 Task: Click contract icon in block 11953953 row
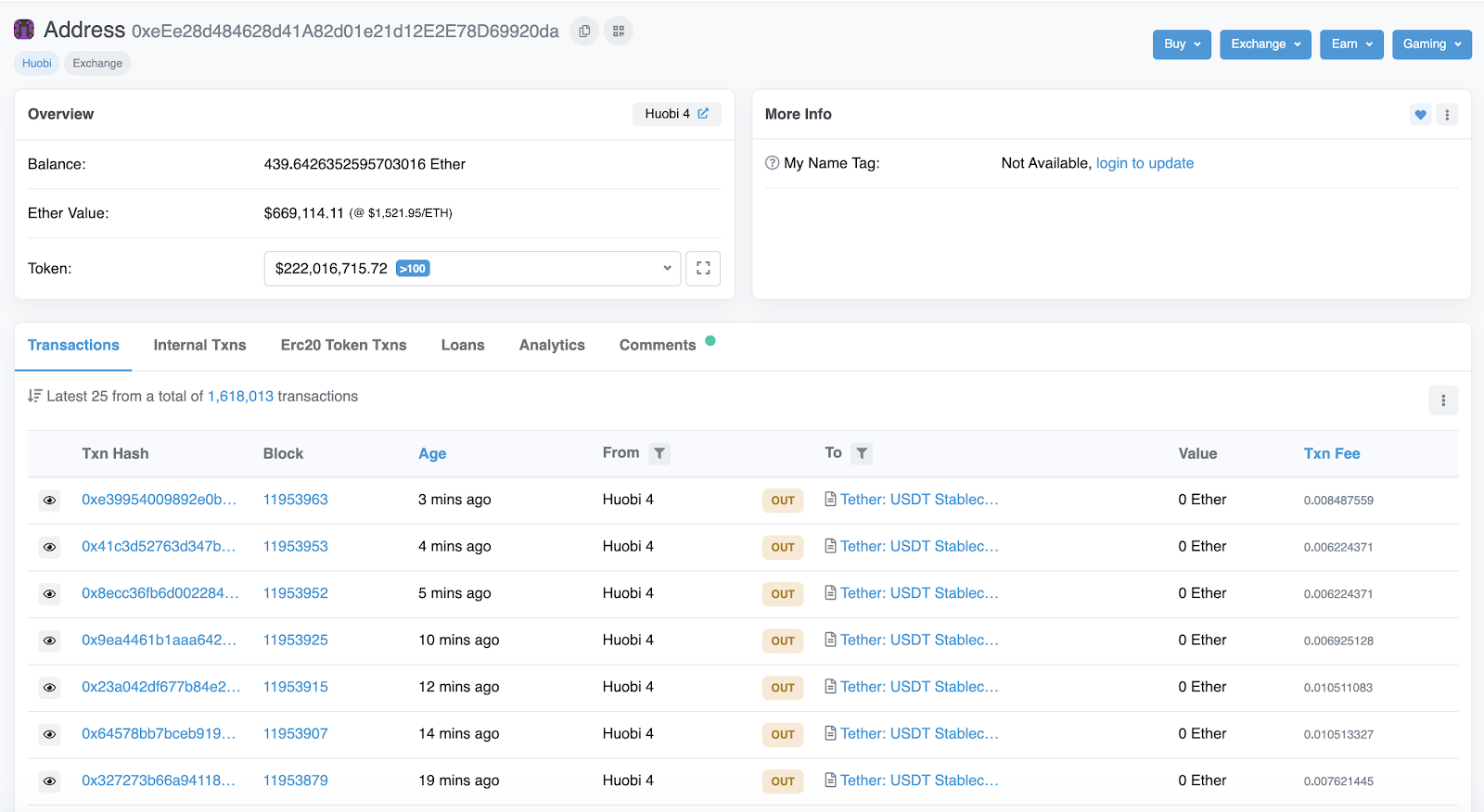click(x=831, y=546)
